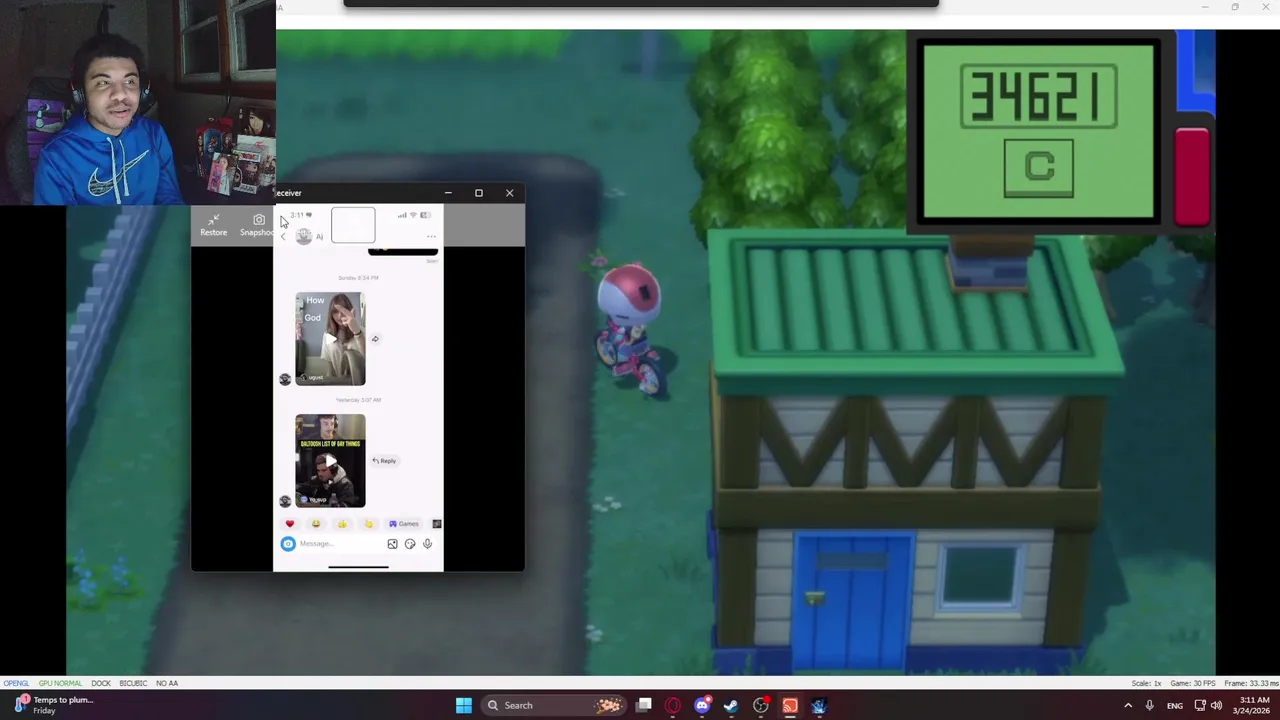1280x720 pixels.
Task: Play the 'How God' video reel
Action: (x=330, y=339)
